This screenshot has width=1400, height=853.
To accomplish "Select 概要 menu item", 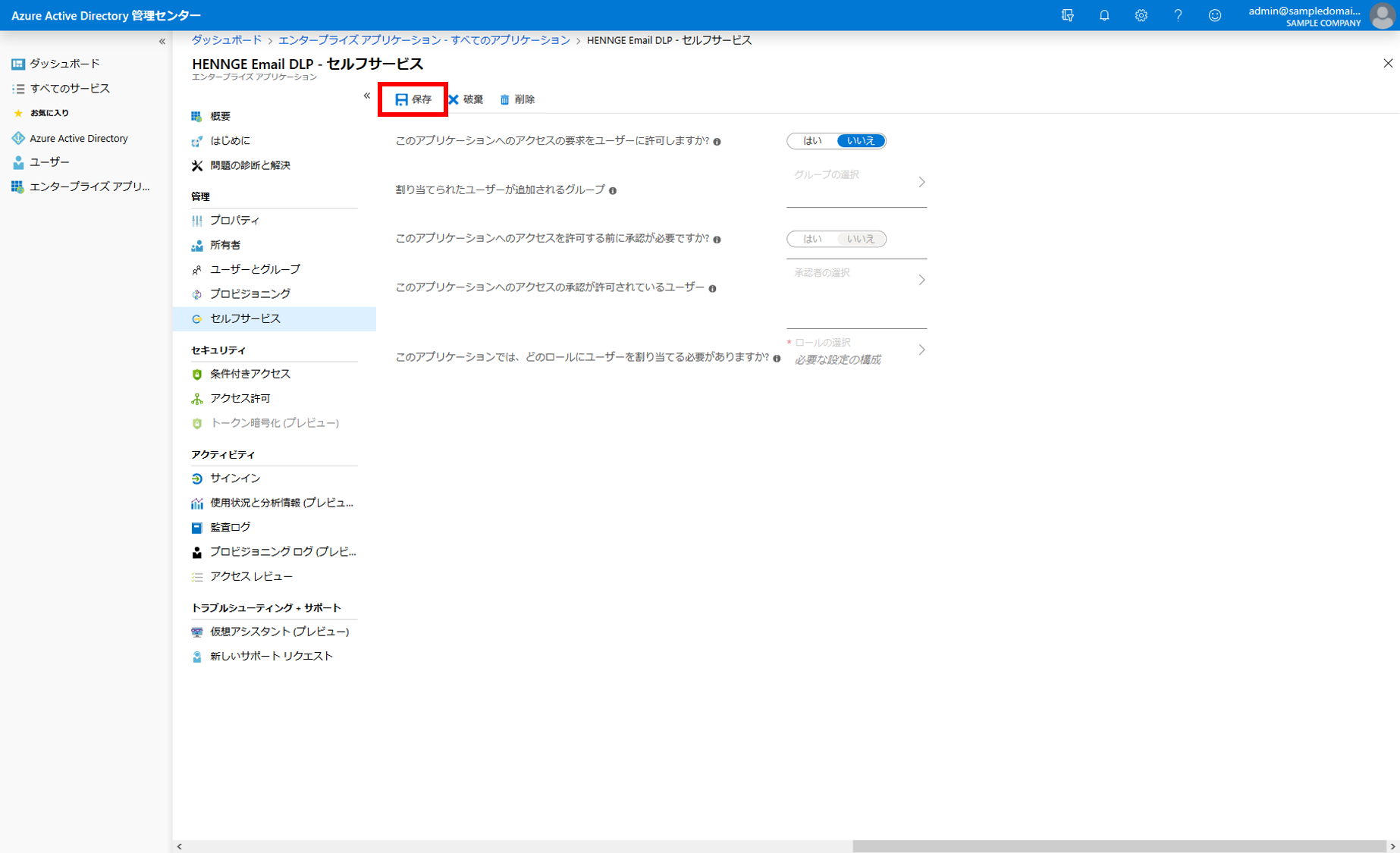I will point(220,116).
